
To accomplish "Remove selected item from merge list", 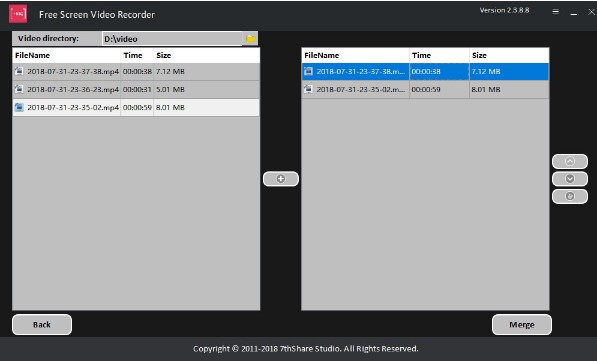I will [x=570, y=196].
